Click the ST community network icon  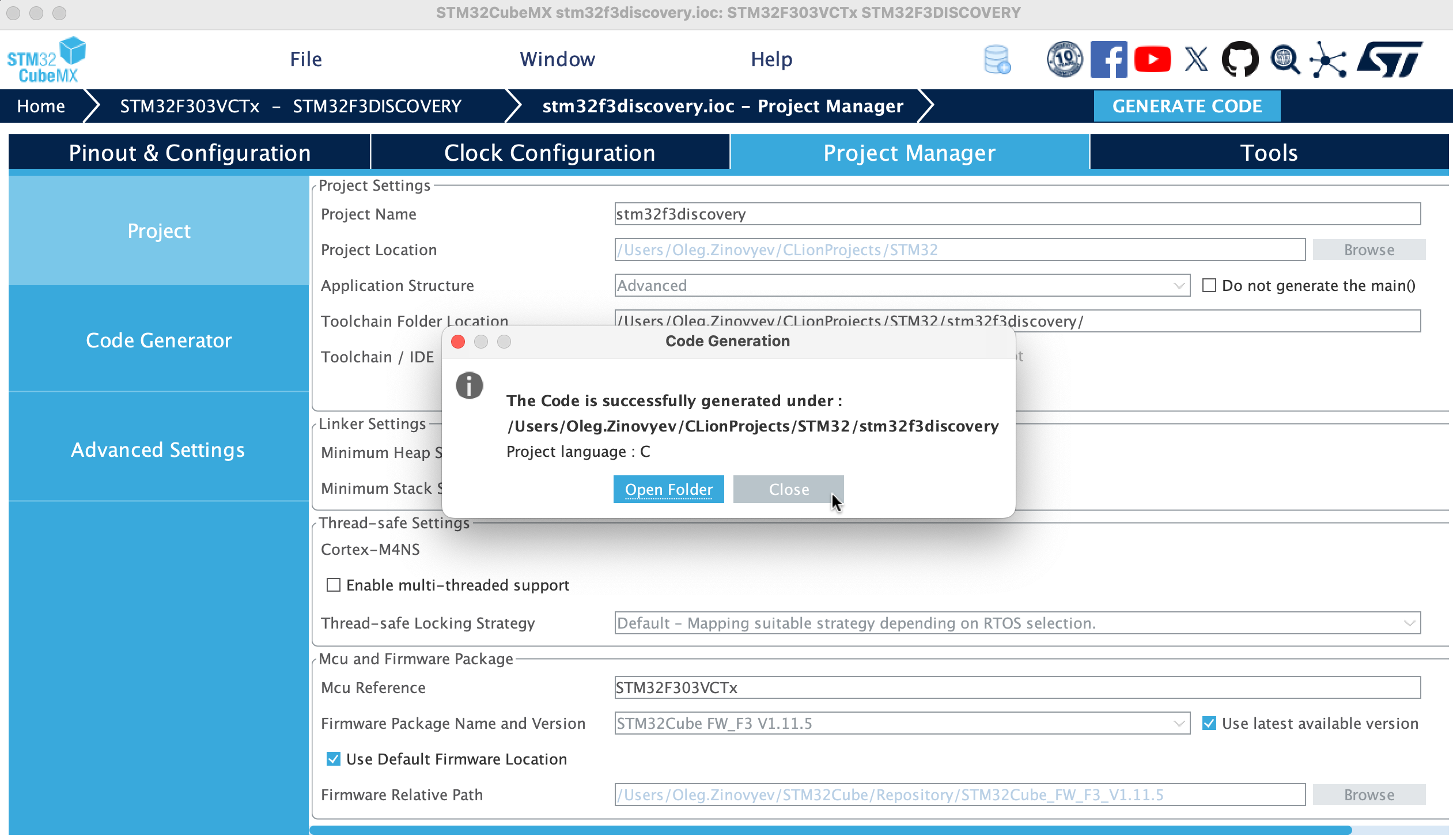tap(1328, 59)
